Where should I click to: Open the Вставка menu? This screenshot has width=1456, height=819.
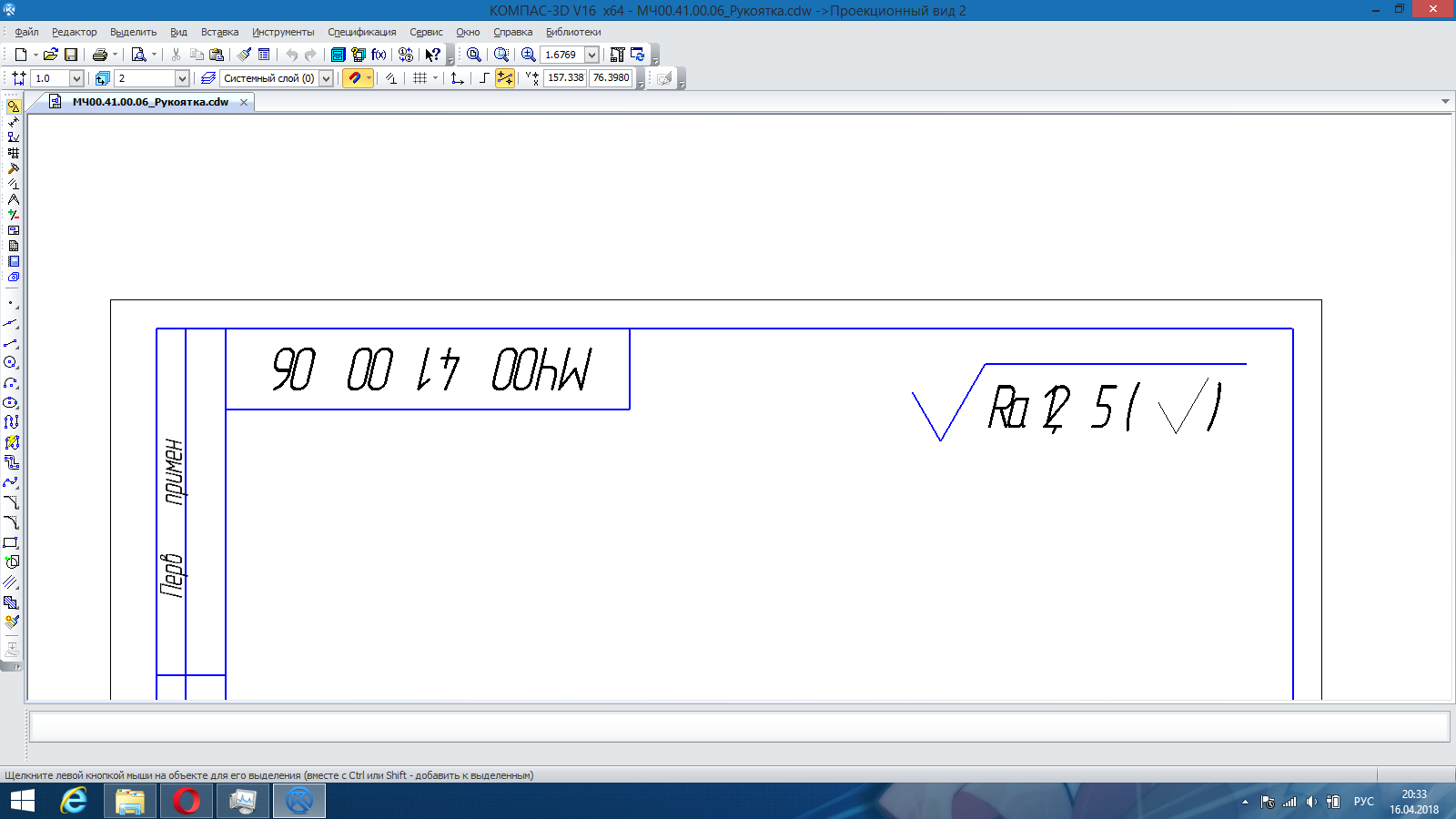(x=219, y=32)
